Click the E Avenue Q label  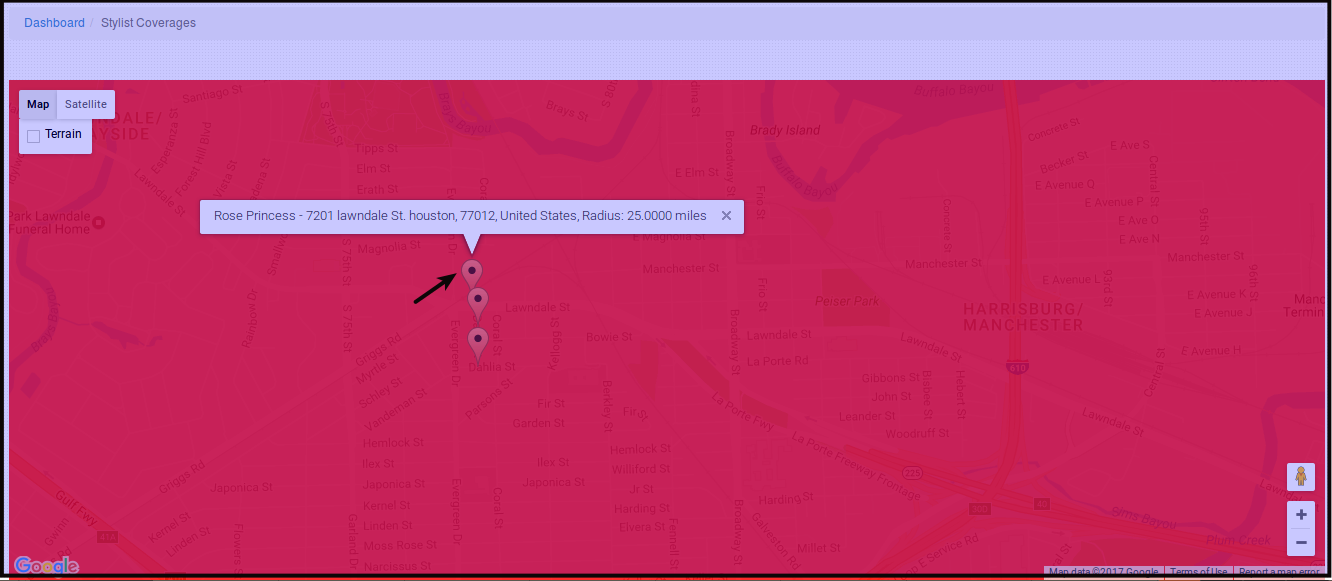(x=1065, y=184)
